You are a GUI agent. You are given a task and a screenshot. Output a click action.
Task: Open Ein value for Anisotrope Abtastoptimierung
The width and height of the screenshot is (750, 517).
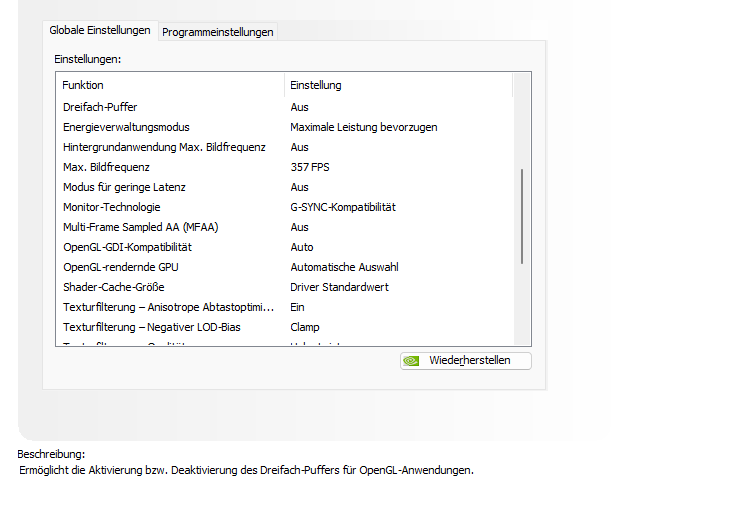point(297,308)
